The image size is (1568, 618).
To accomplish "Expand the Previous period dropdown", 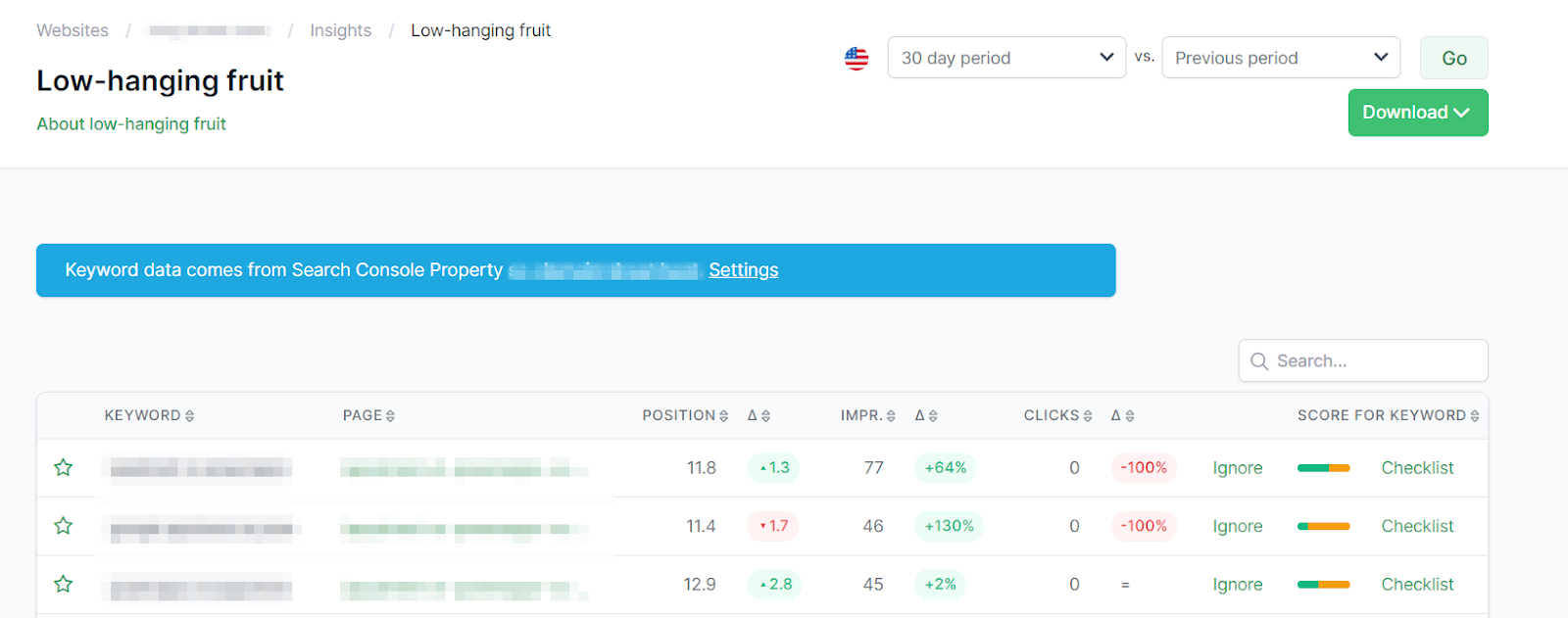I will [1281, 58].
